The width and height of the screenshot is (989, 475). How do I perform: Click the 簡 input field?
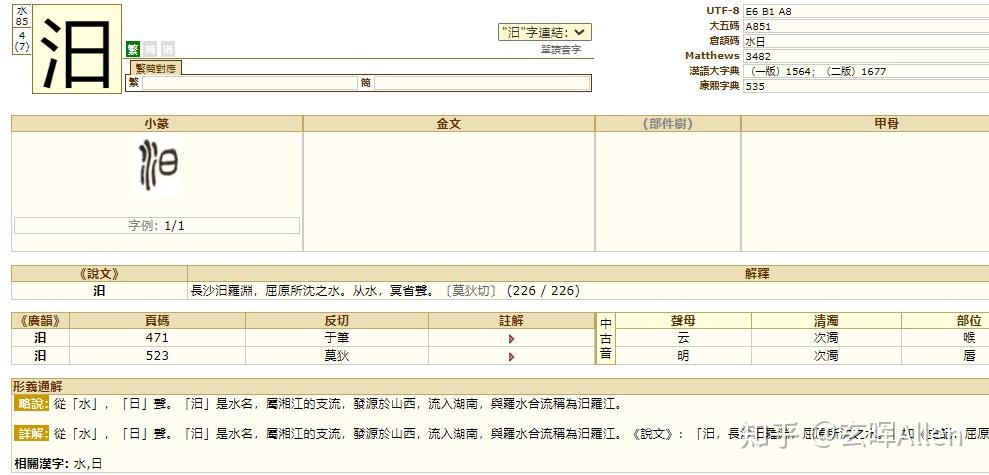(x=482, y=83)
